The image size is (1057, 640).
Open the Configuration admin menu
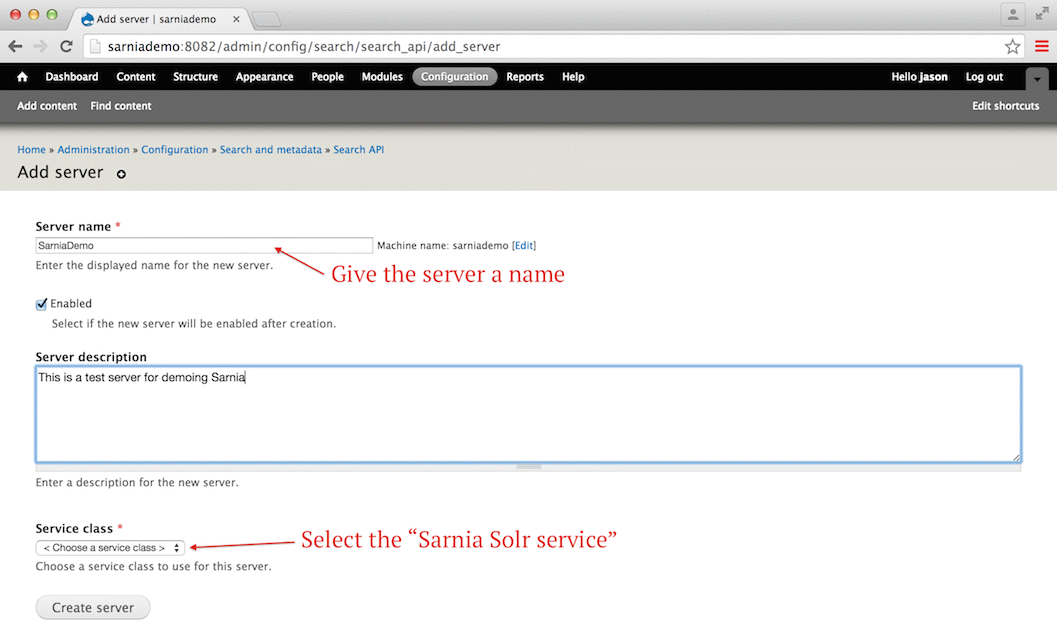[x=454, y=77]
